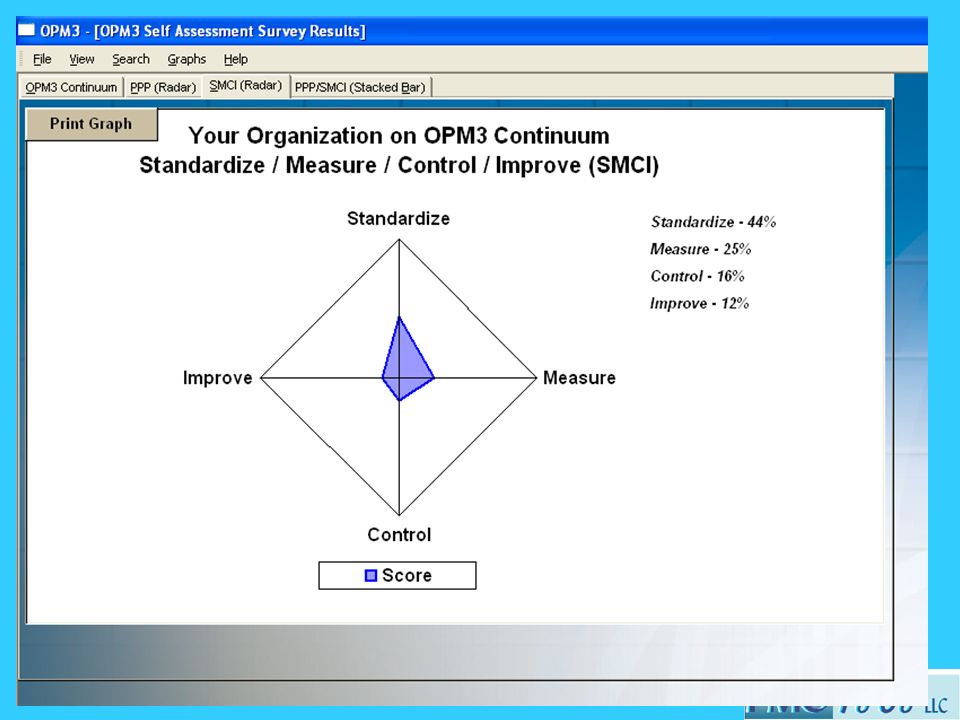
Task: Click the SMCI subtitle heading line
Action: click(399, 165)
